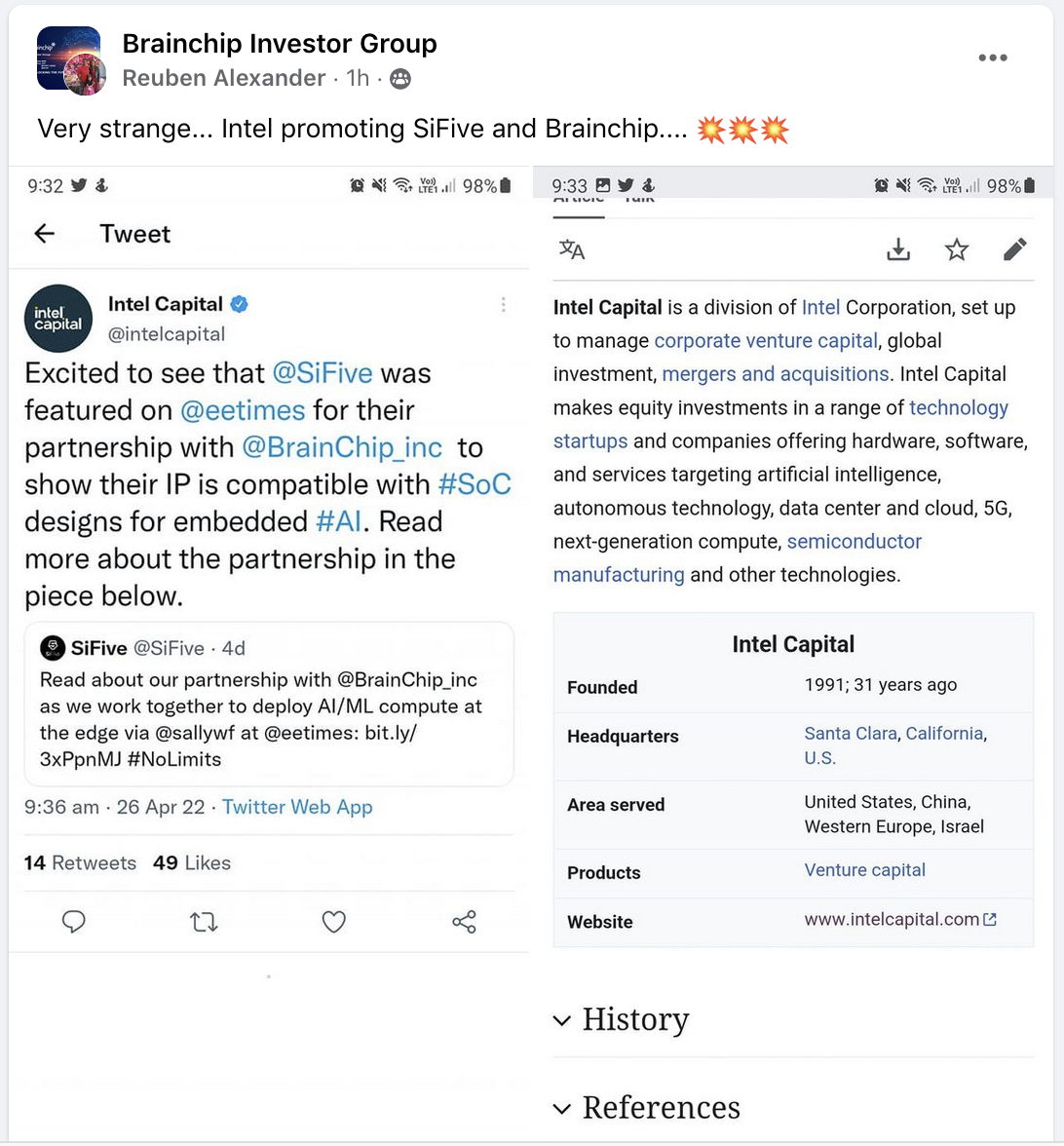This screenshot has height=1146, width=1064.
Task: Open the Brainchip Investor Group page
Action: (x=280, y=44)
